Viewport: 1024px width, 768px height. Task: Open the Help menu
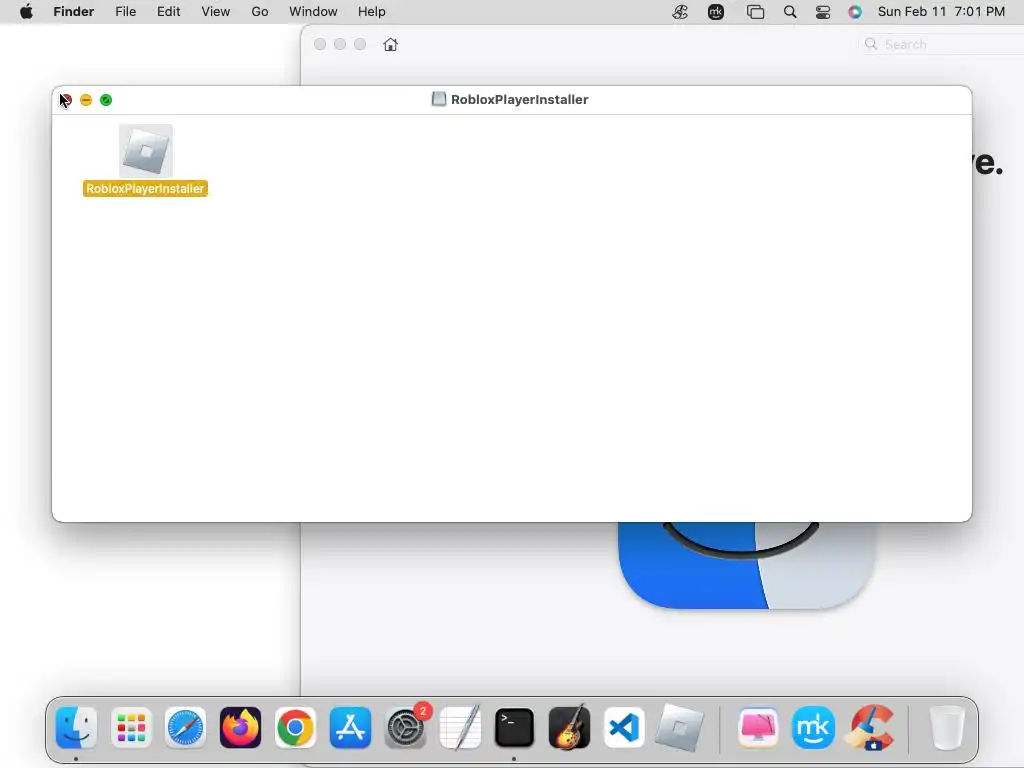click(x=372, y=12)
